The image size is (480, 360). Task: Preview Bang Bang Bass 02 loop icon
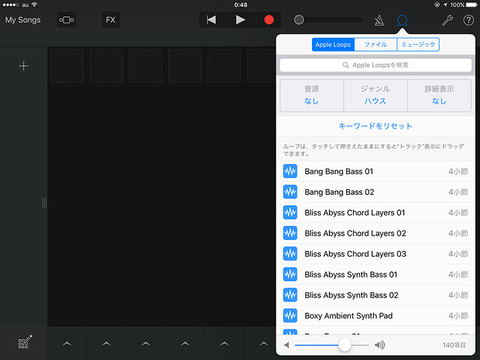coord(290,192)
